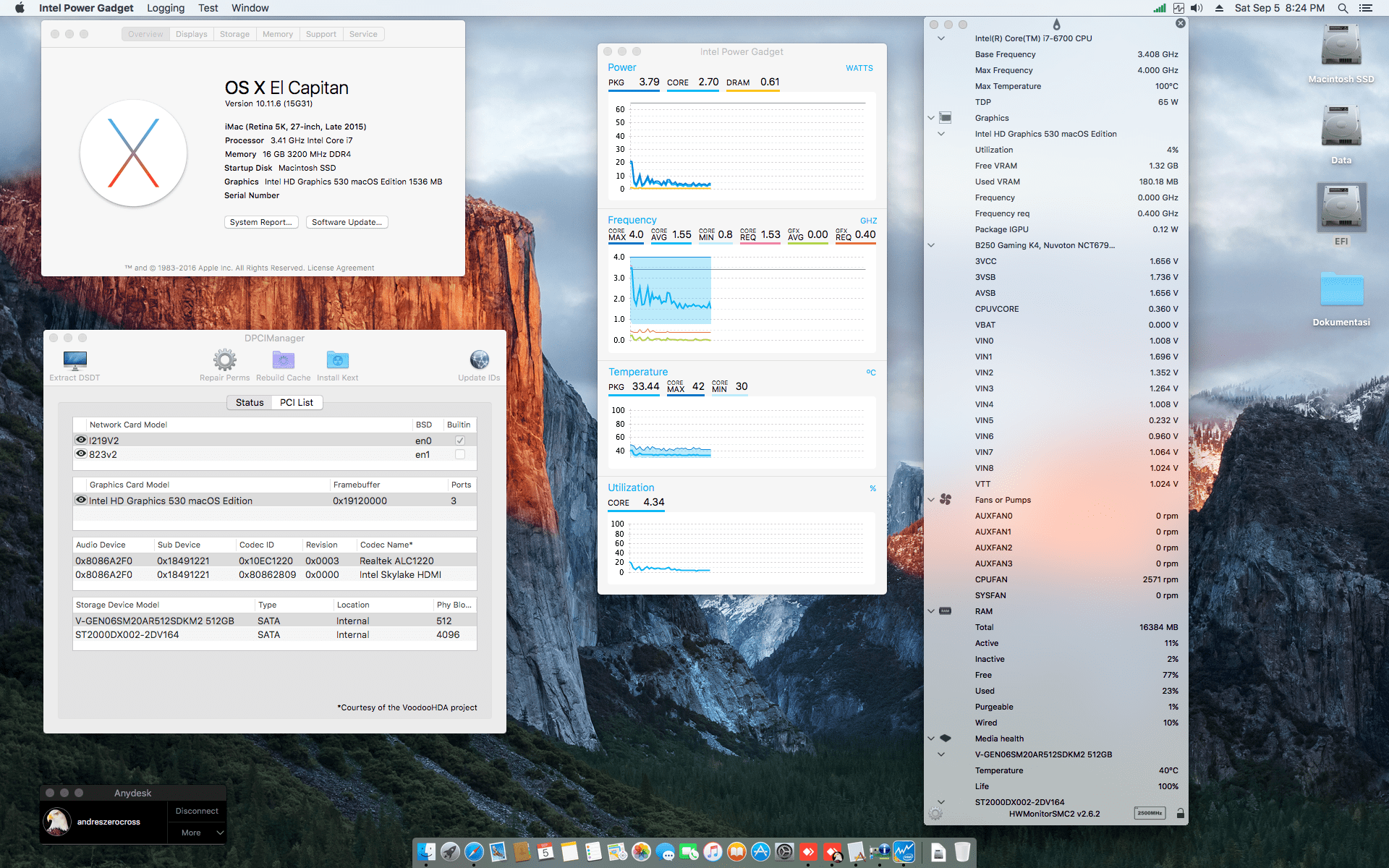Switch to the Storage tab
The height and width of the screenshot is (868, 1389).
[x=235, y=34]
